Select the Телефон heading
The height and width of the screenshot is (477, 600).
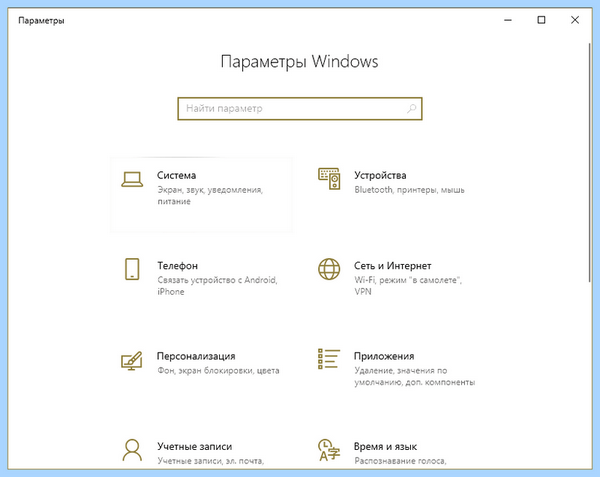(178, 265)
